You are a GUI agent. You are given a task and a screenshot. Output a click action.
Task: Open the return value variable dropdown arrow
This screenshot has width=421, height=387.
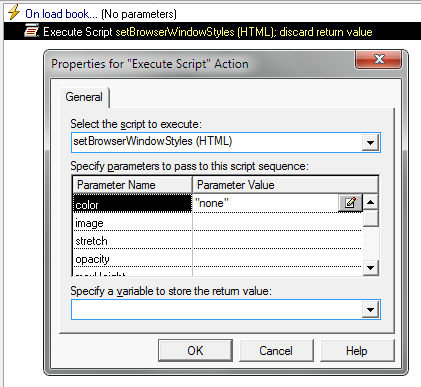370,310
